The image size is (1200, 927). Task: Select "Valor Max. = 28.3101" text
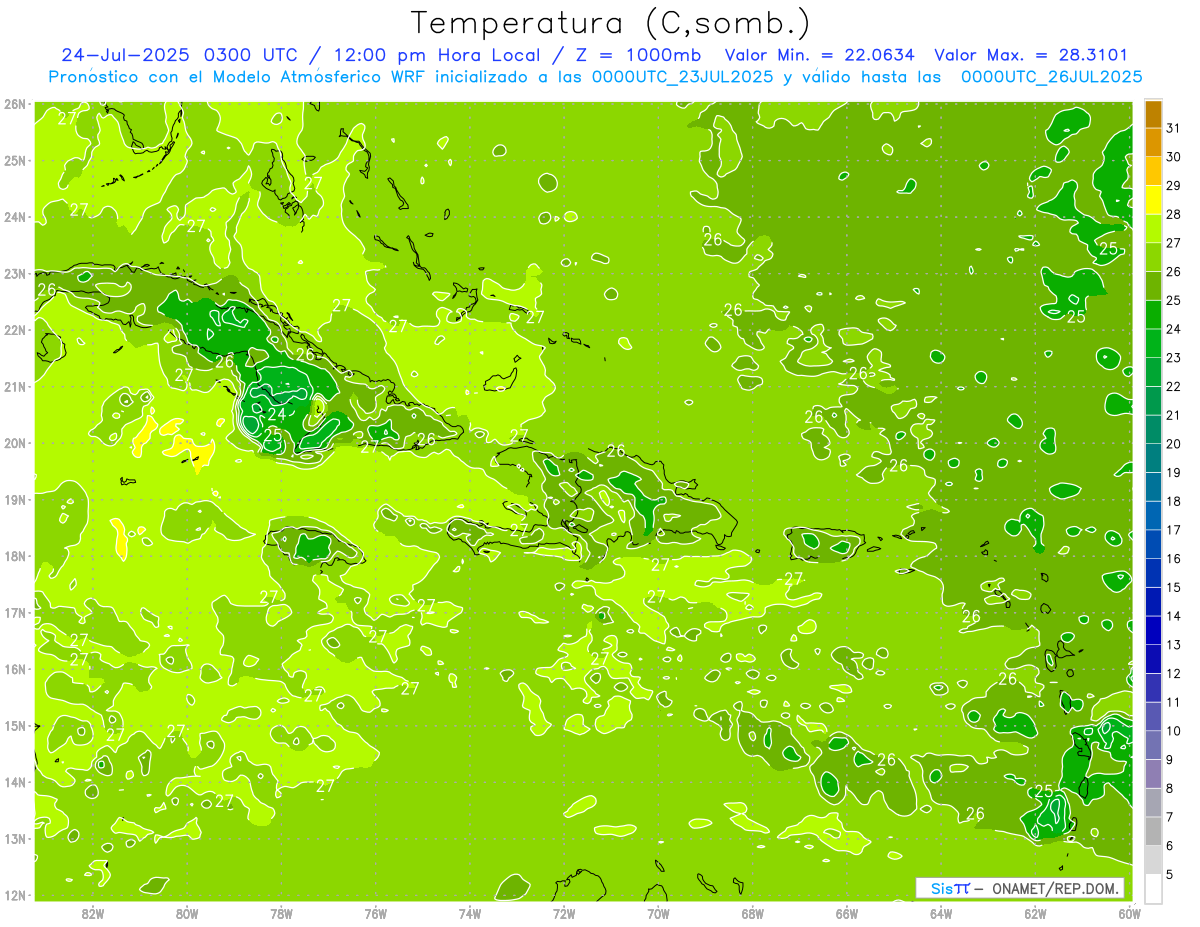coord(1032,55)
